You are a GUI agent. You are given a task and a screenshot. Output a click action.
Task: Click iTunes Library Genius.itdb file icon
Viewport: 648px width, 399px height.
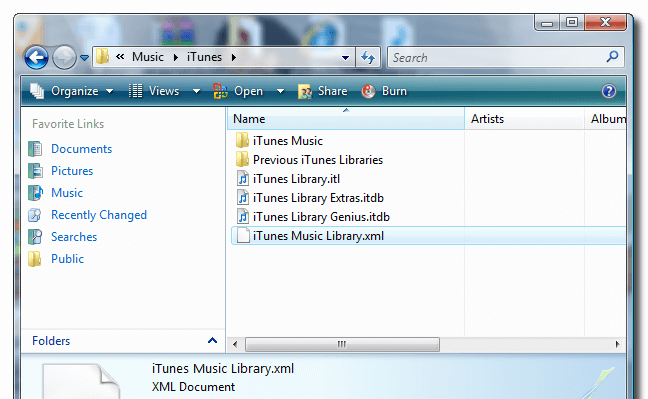point(243,217)
